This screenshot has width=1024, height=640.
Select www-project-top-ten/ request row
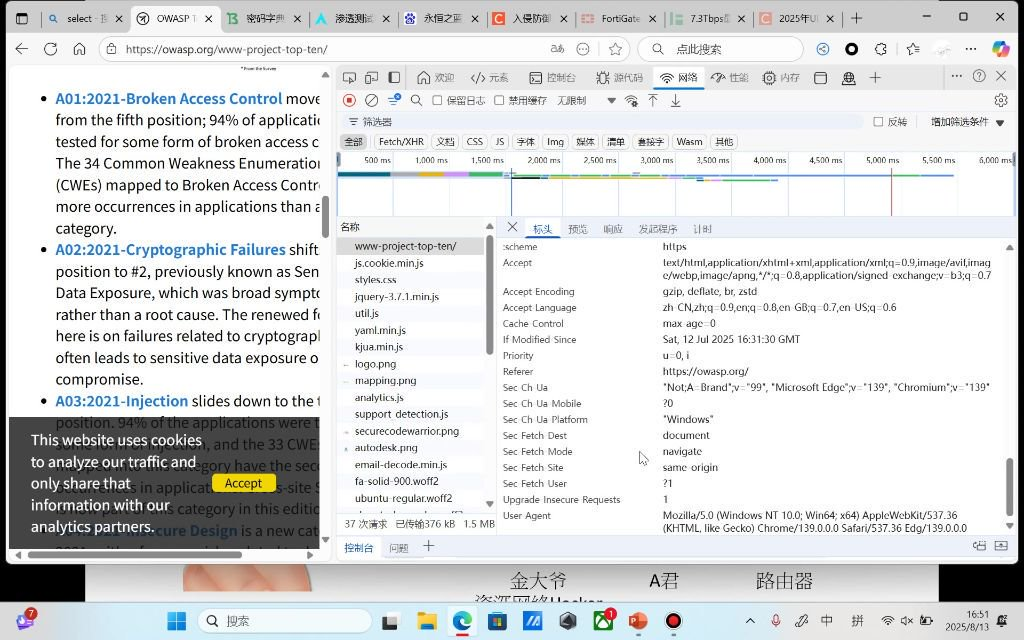[411, 246]
